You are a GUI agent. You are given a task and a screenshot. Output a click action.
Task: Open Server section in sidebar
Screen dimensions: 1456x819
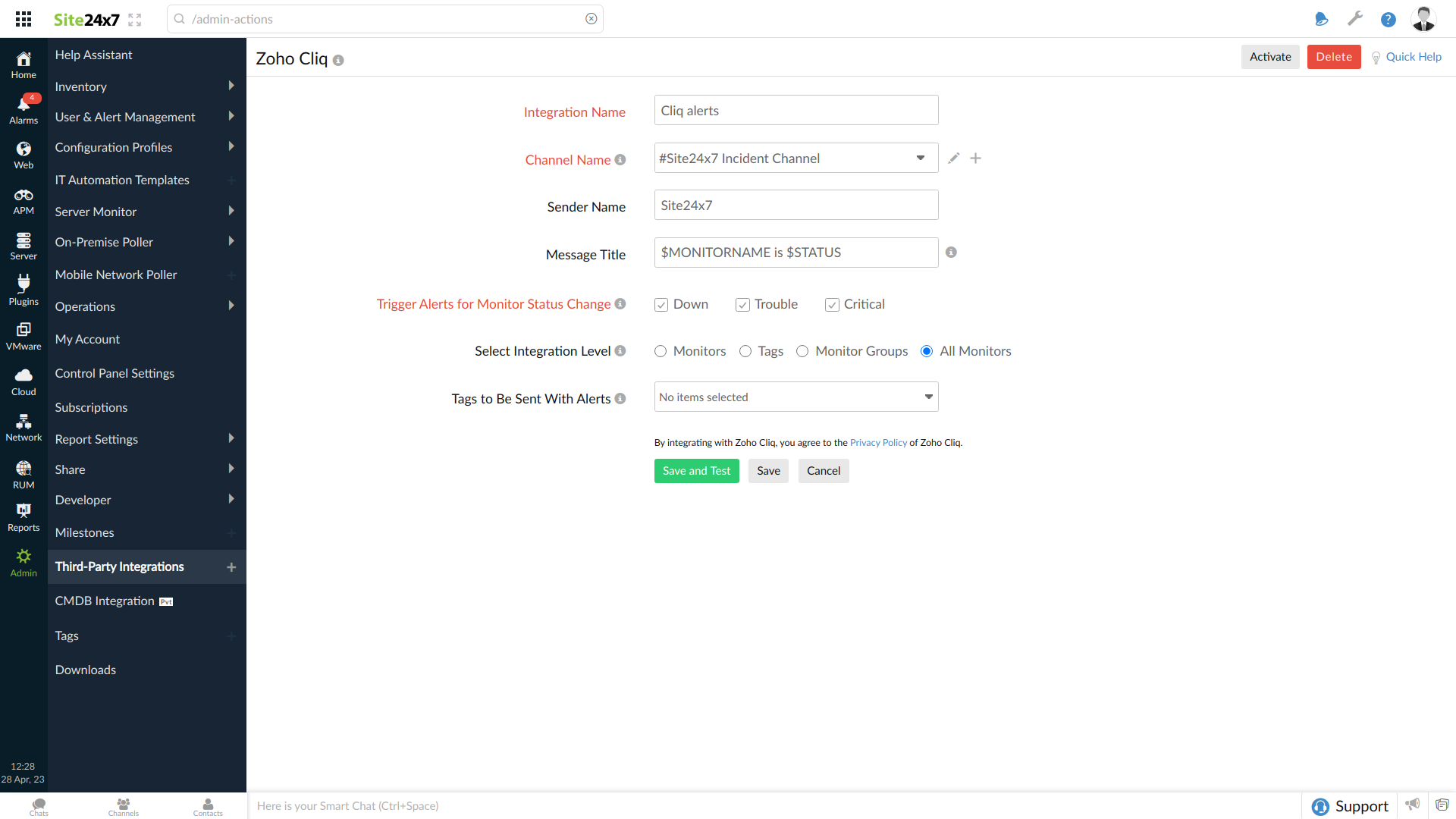pyautogui.click(x=24, y=246)
